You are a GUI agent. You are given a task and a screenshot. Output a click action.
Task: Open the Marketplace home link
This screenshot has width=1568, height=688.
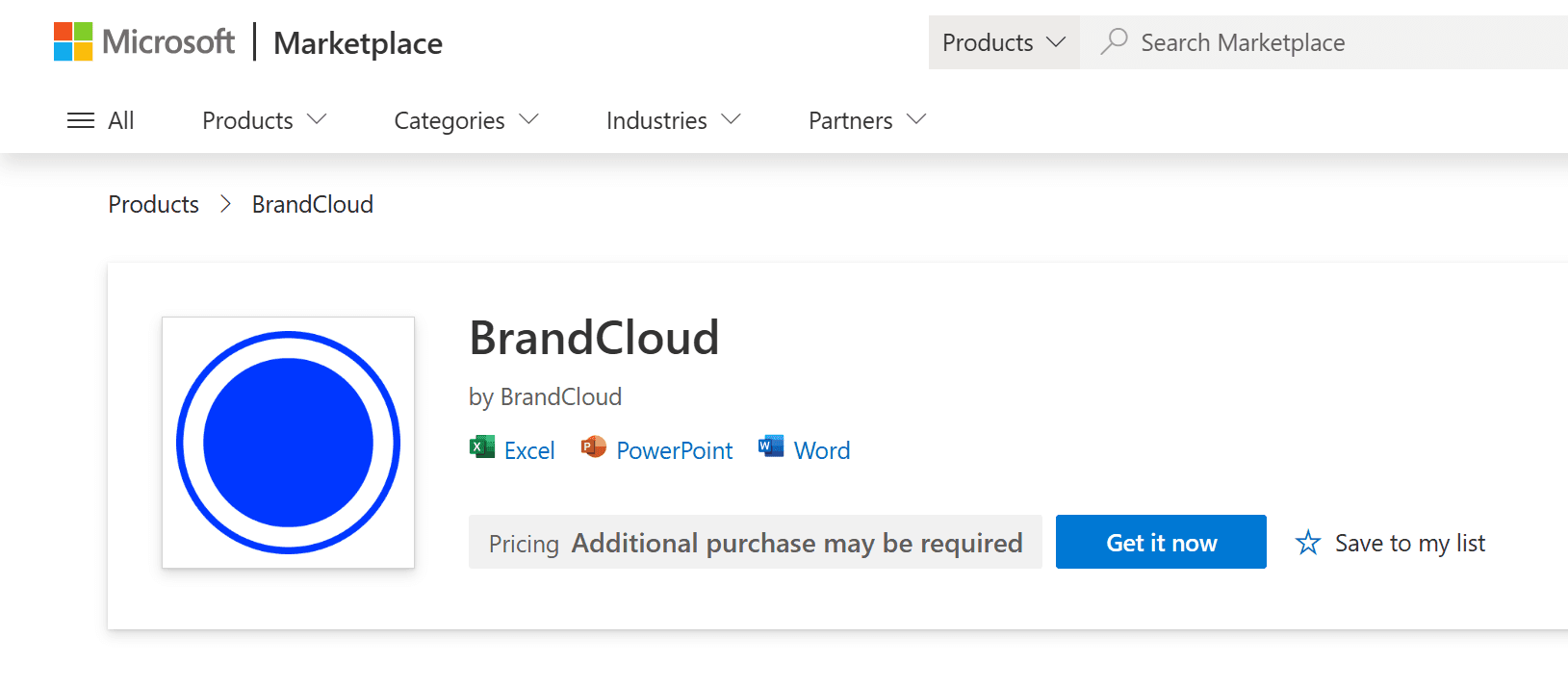[x=358, y=43]
